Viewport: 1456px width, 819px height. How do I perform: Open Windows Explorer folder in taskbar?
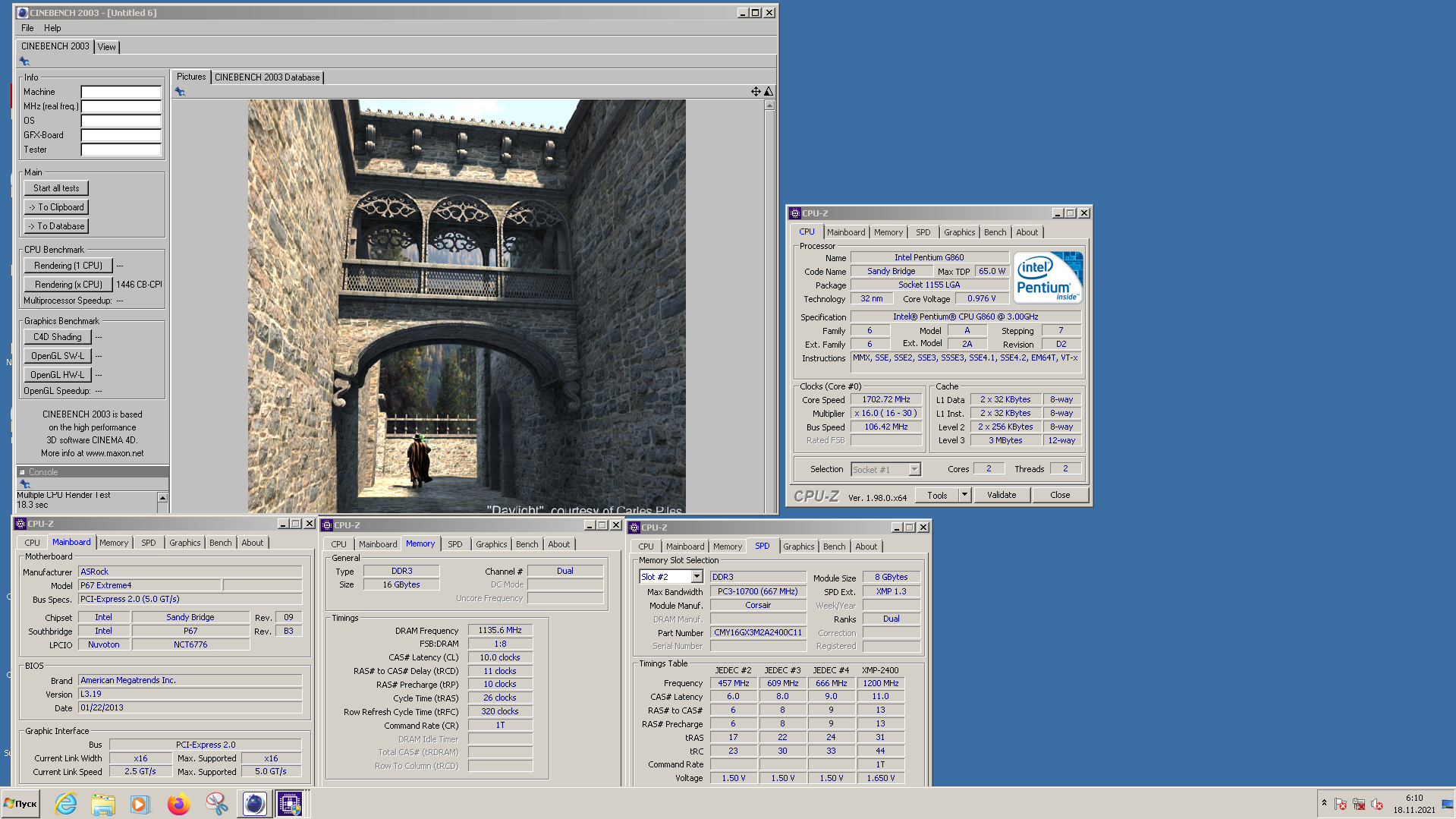point(103,804)
